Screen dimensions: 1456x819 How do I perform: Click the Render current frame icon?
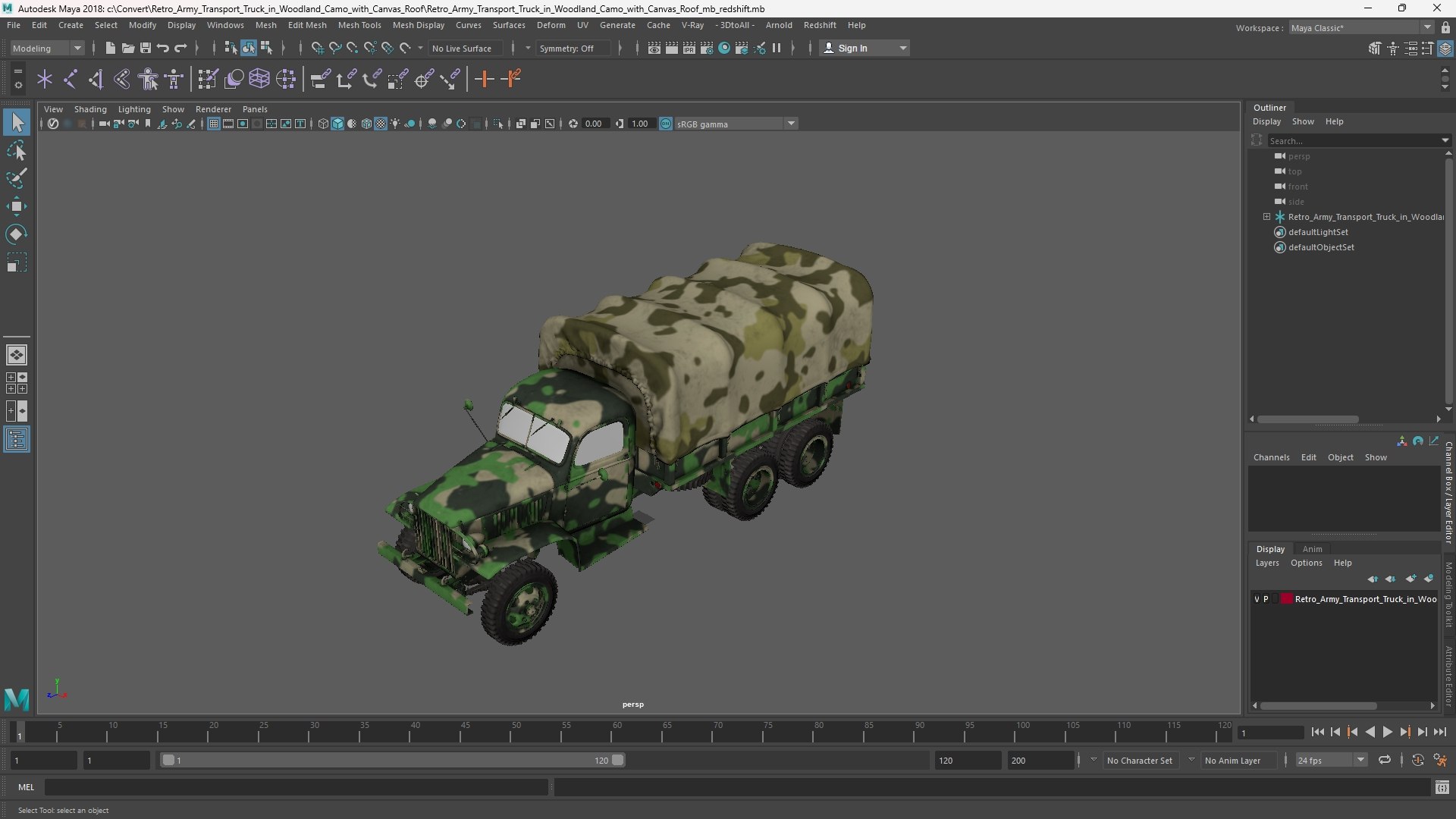(671, 48)
